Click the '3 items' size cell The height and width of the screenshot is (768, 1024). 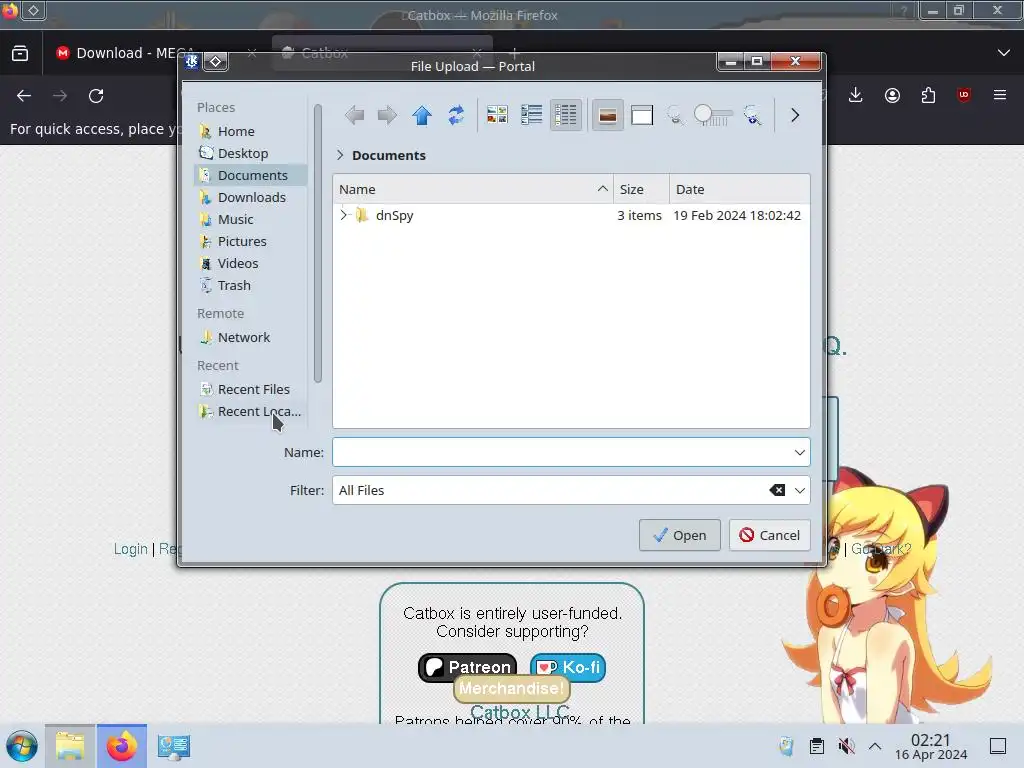[639, 216]
